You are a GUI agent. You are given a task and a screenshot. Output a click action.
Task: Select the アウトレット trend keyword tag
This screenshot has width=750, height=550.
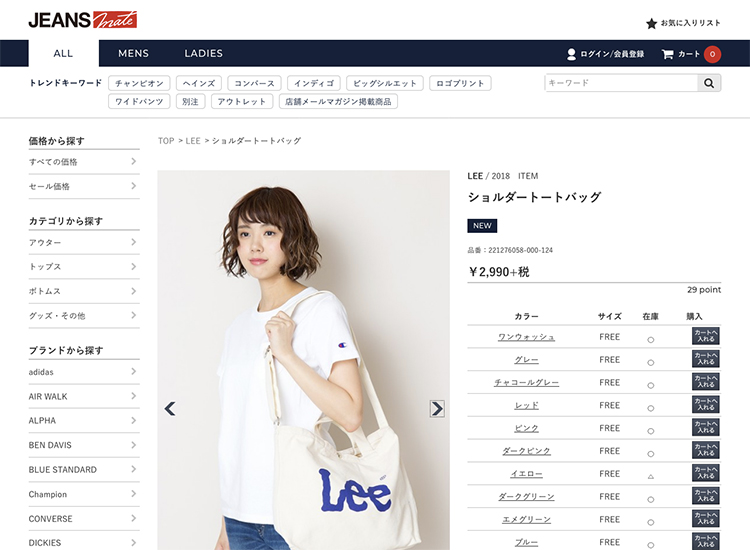click(x=242, y=101)
